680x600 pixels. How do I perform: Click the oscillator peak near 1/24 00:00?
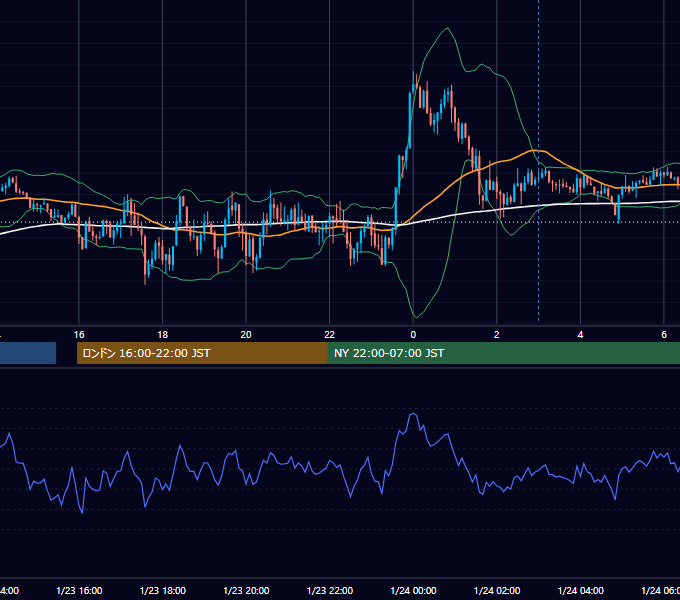click(413, 414)
